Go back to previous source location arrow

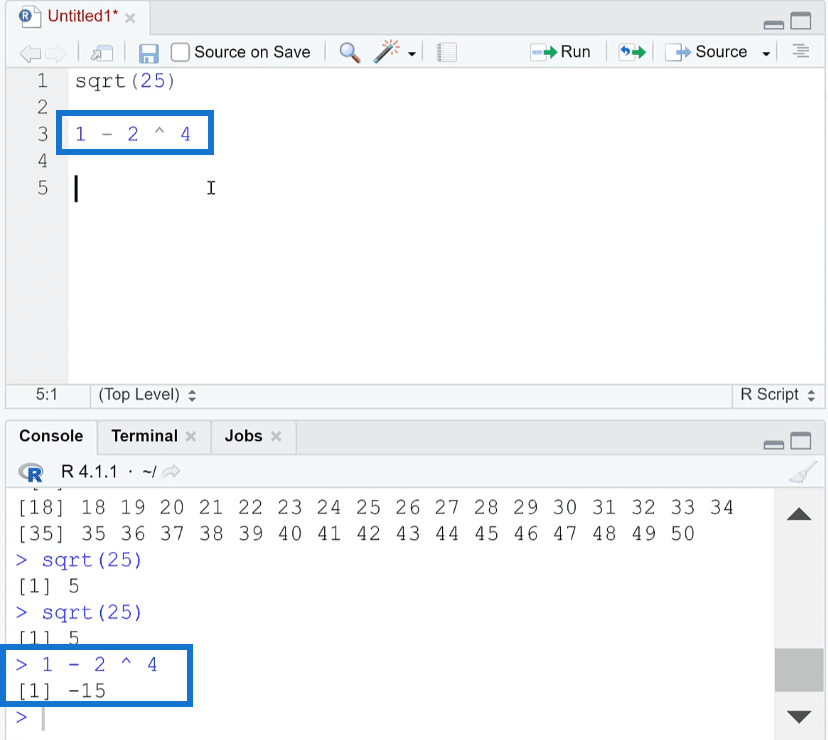tap(30, 53)
